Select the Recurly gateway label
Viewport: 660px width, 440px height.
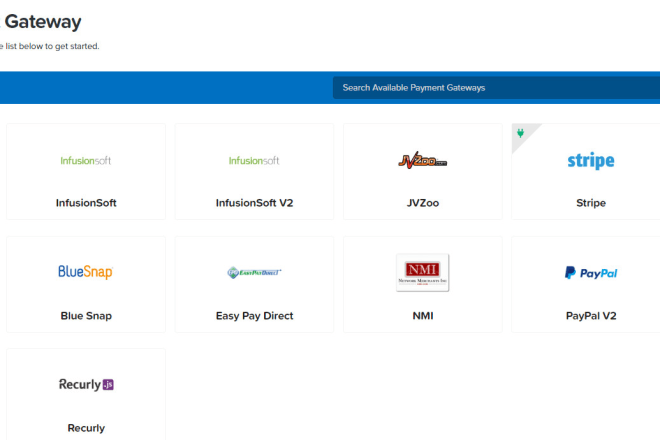coord(86,428)
